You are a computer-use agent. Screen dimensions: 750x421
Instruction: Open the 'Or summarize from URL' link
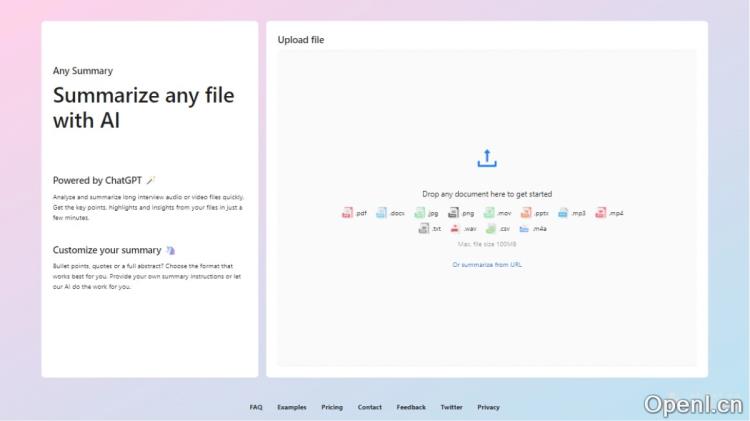click(x=487, y=265)
